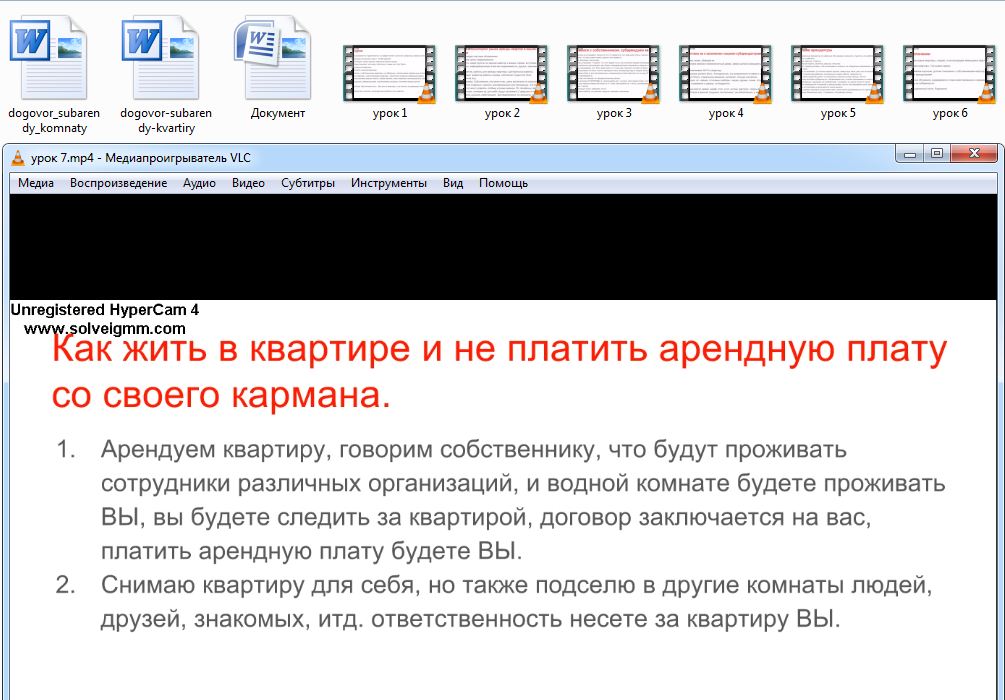
Task: Minimize the VLC player window
Action: (909, 154)
